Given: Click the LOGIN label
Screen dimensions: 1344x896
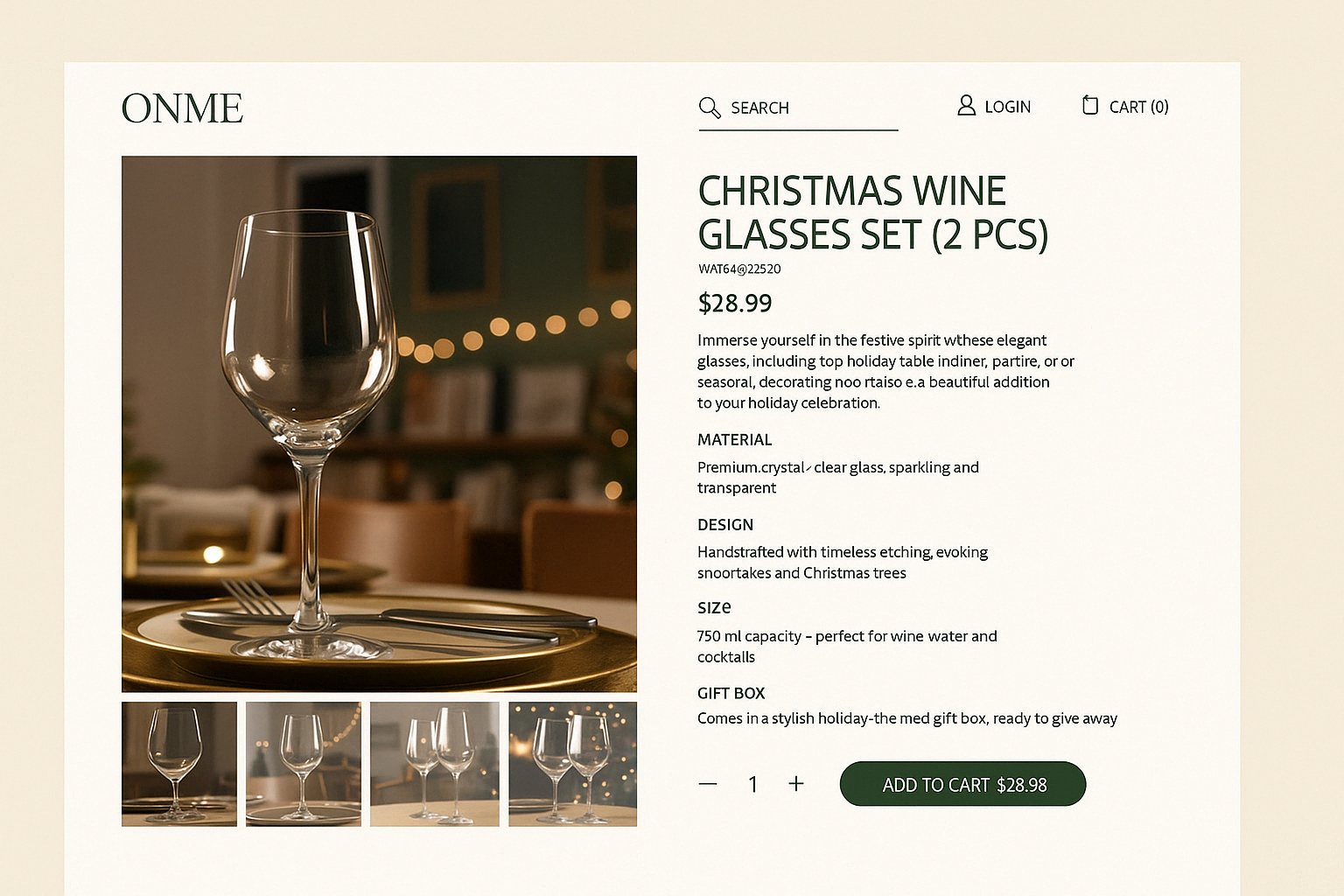Looking at the screenshot, I should pyautogui.click(x=1008, y=106).
